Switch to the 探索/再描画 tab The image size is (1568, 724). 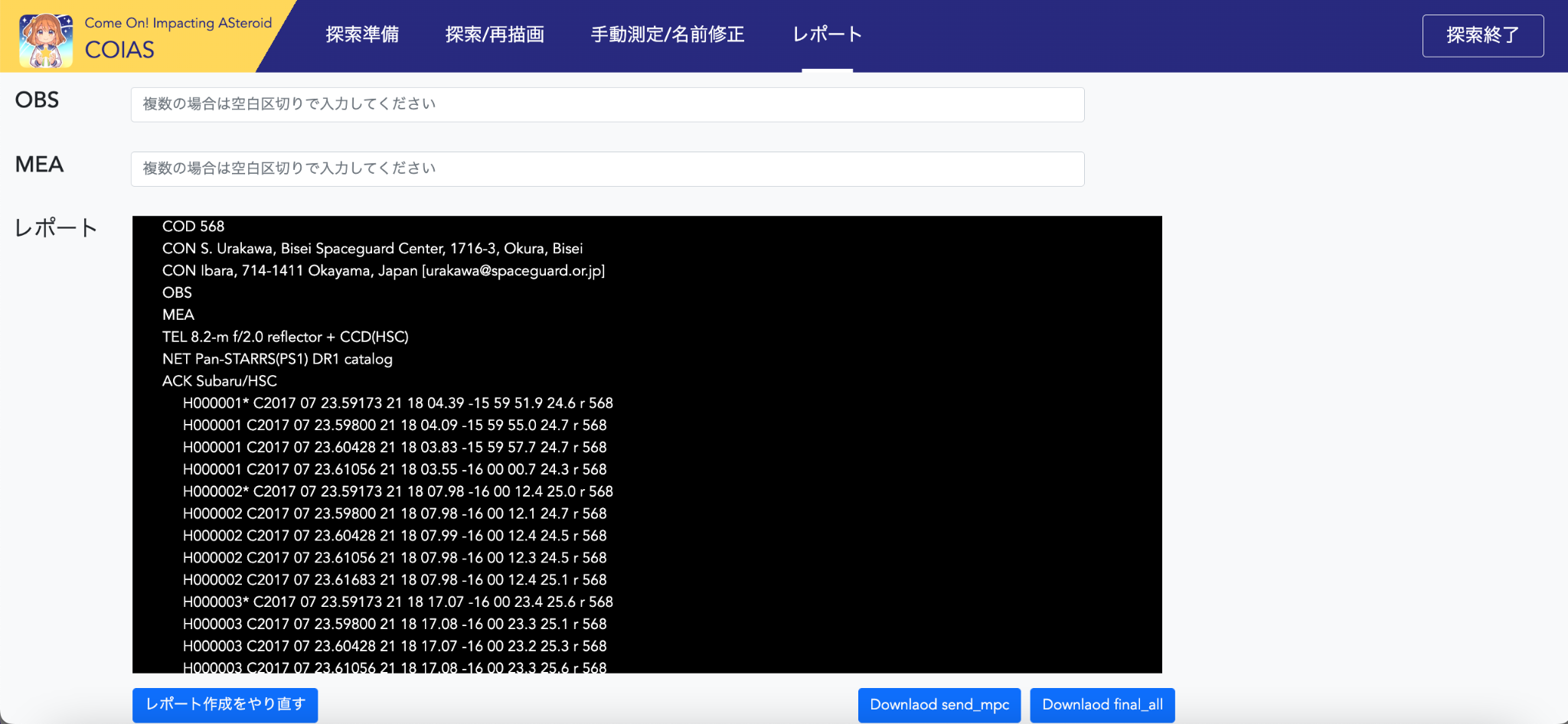click(495, 34)
